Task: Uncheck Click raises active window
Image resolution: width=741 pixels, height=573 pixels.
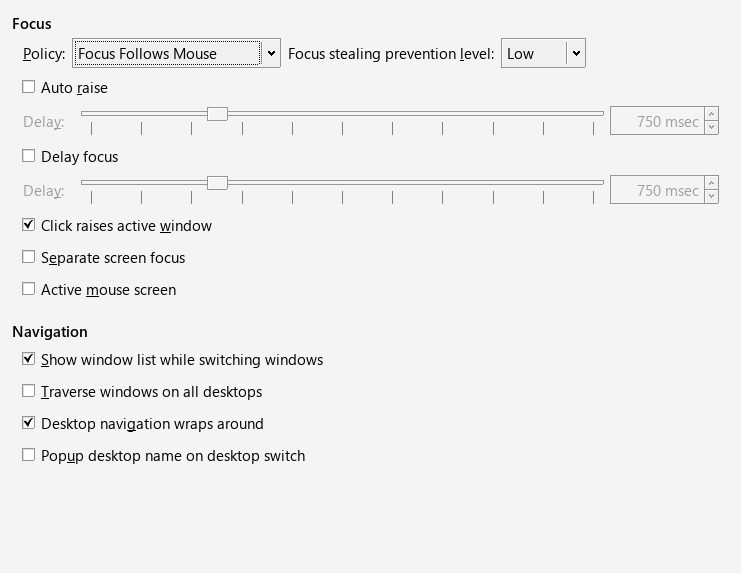Action: 29,226
